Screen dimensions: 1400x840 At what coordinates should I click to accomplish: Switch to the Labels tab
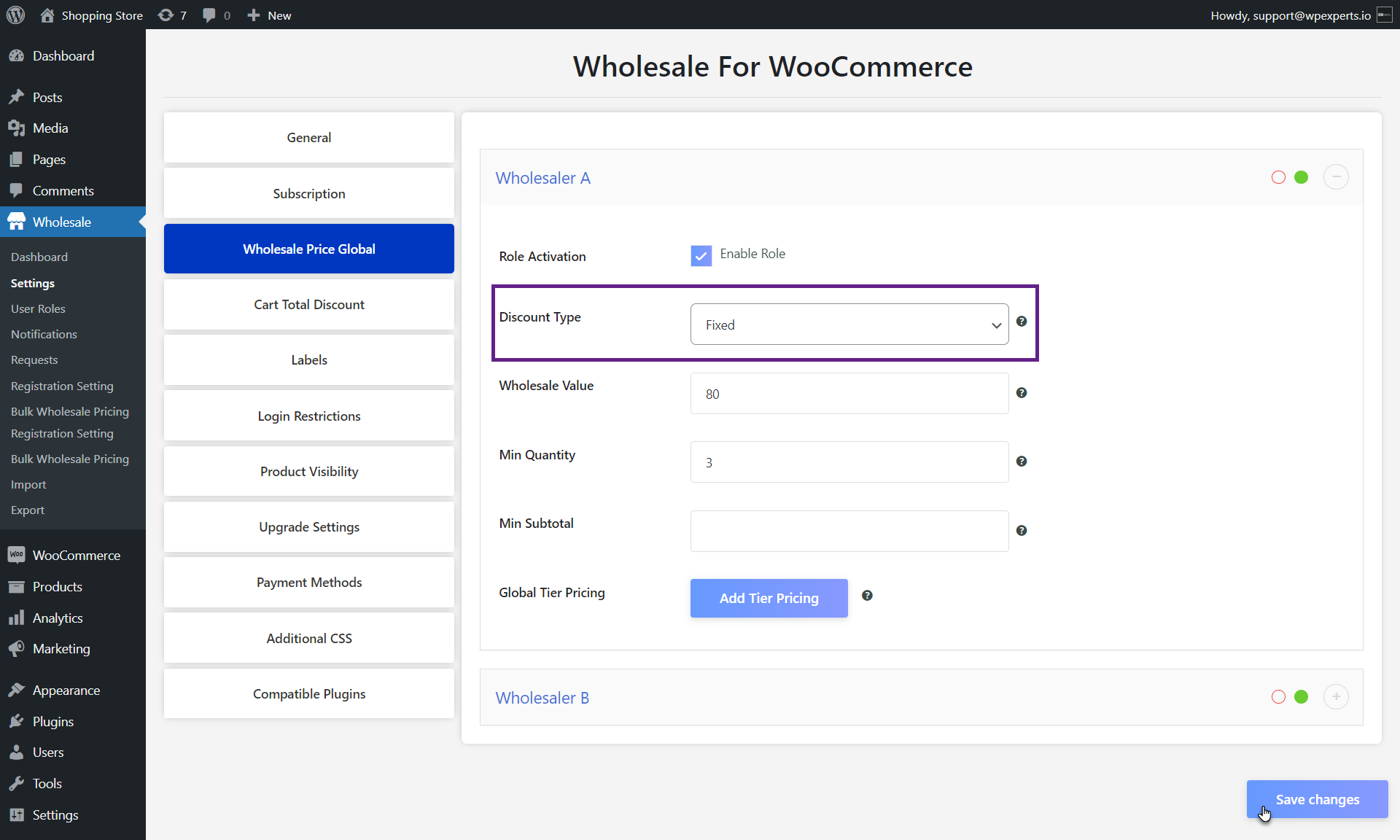click(309, 360)
